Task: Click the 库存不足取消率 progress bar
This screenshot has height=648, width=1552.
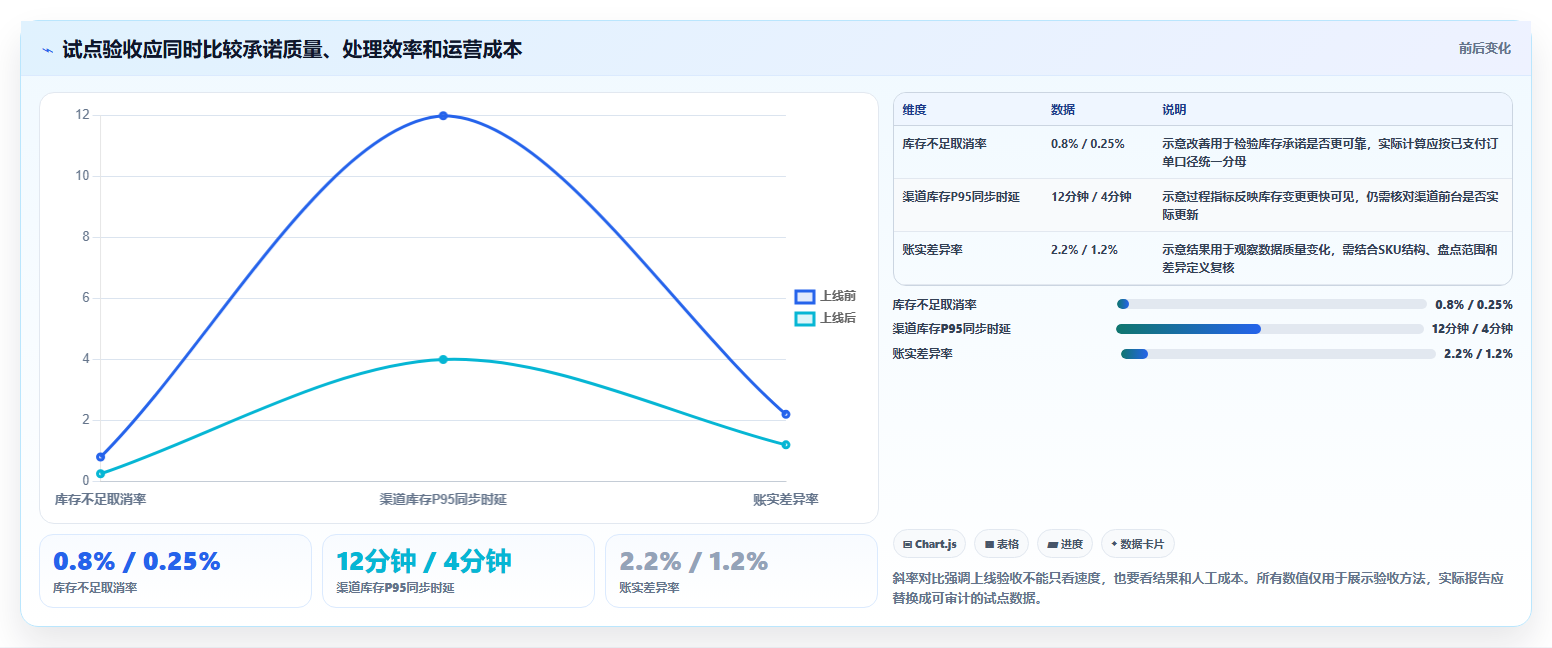Action: (1271, 304)
